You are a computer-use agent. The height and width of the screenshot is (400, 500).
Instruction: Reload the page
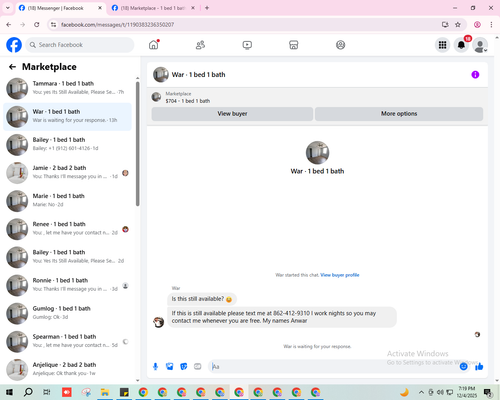(x=37, y=25)
